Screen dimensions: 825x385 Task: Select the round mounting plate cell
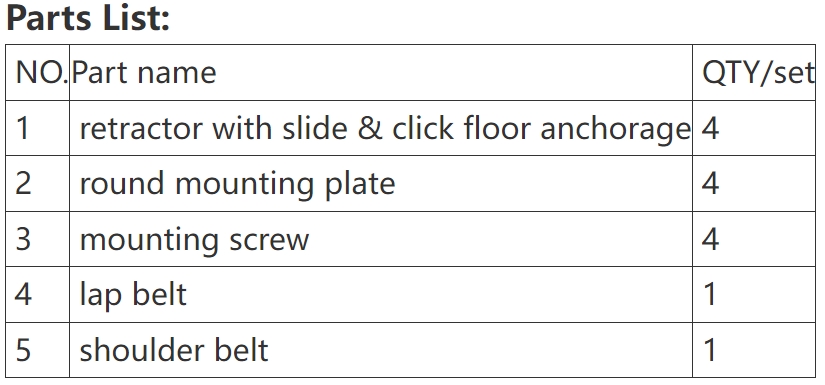click(x=380, y=184)
